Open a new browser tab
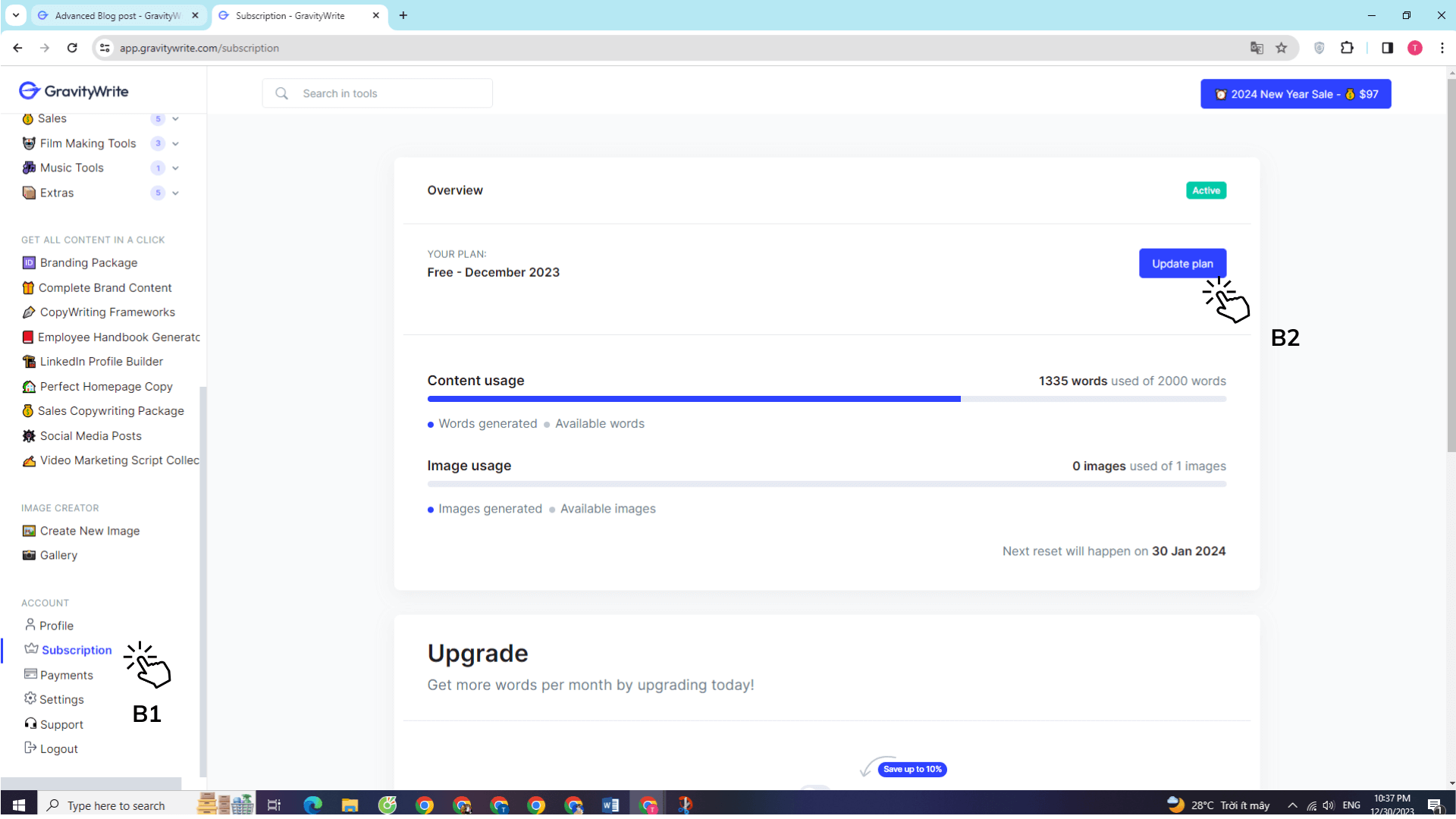 403,15
